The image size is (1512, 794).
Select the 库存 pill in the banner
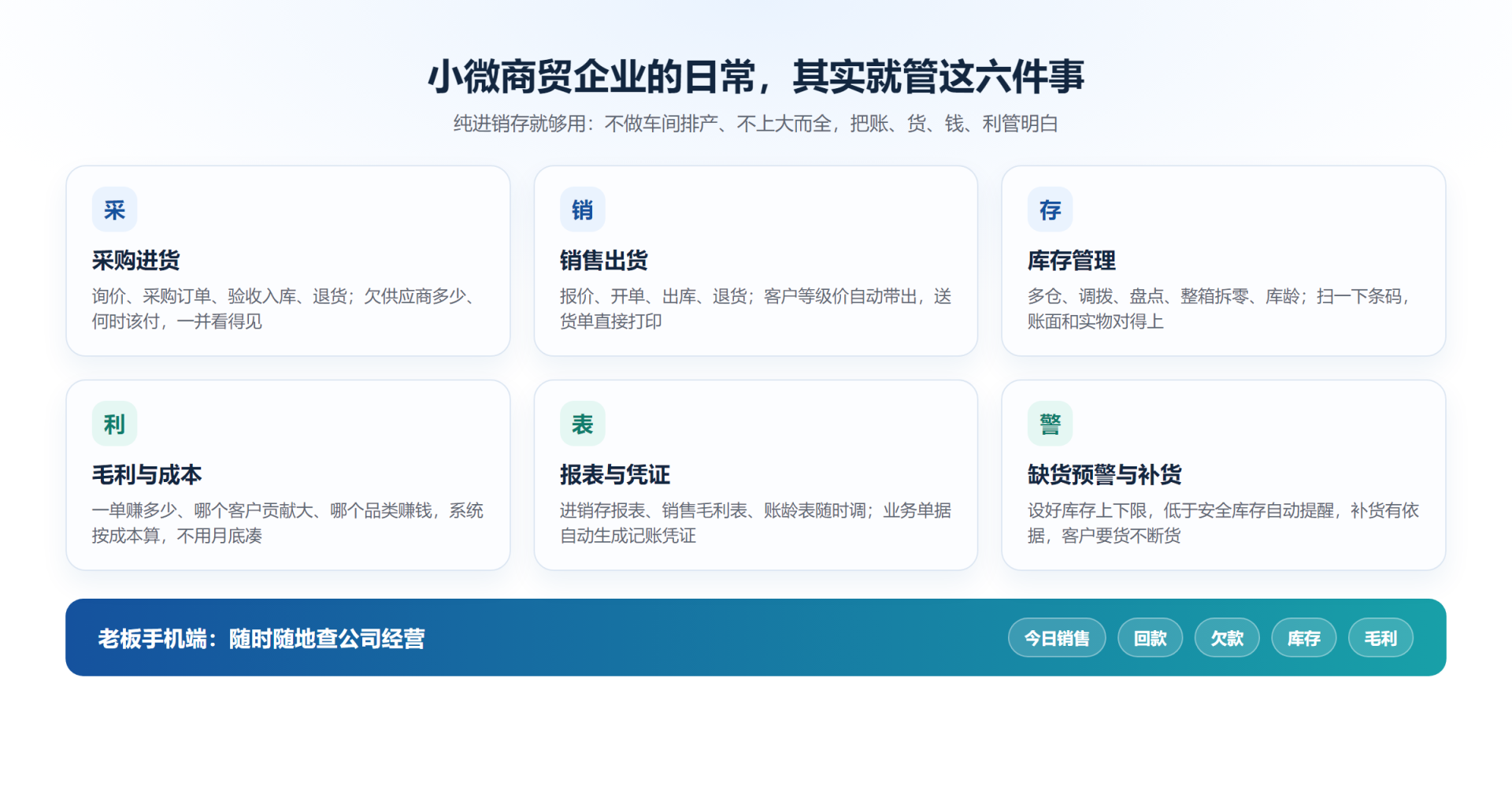tap(1303, 638)
